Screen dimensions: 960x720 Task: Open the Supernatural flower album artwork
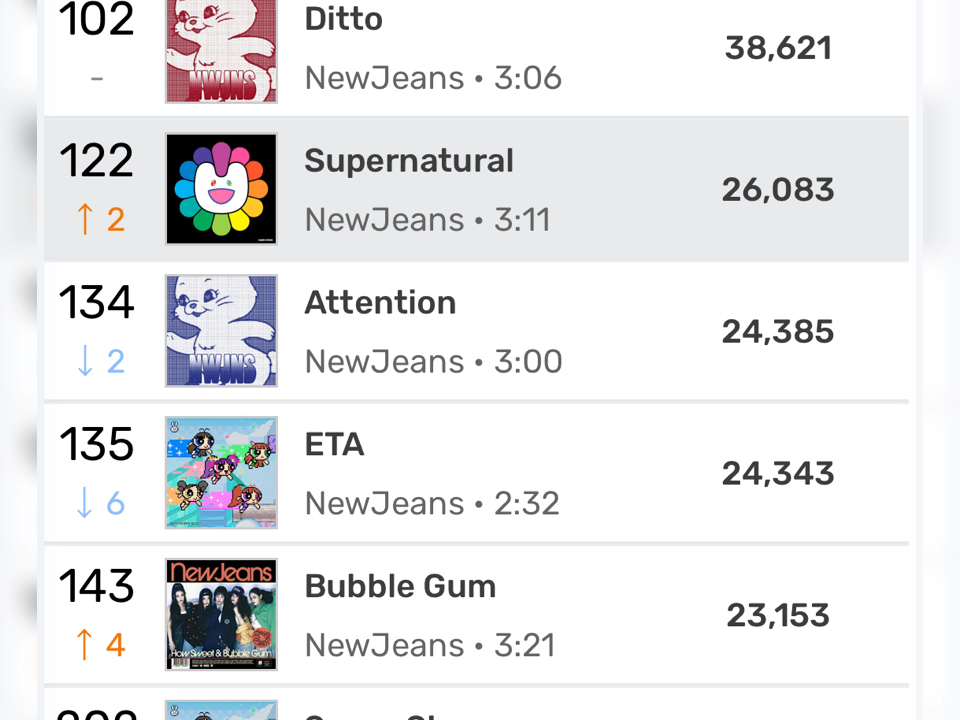click(x=221, y=189)
